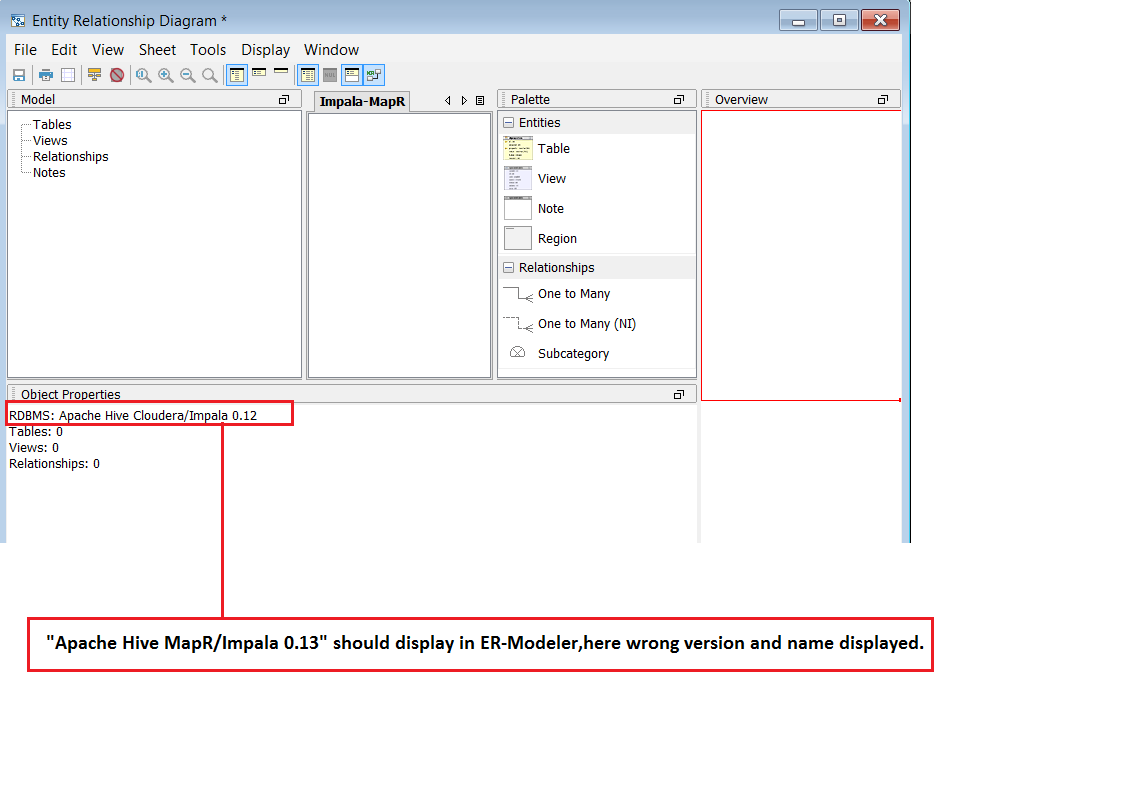
Task: Toggle the show data types table icon
Action: (x=308, y=75)
